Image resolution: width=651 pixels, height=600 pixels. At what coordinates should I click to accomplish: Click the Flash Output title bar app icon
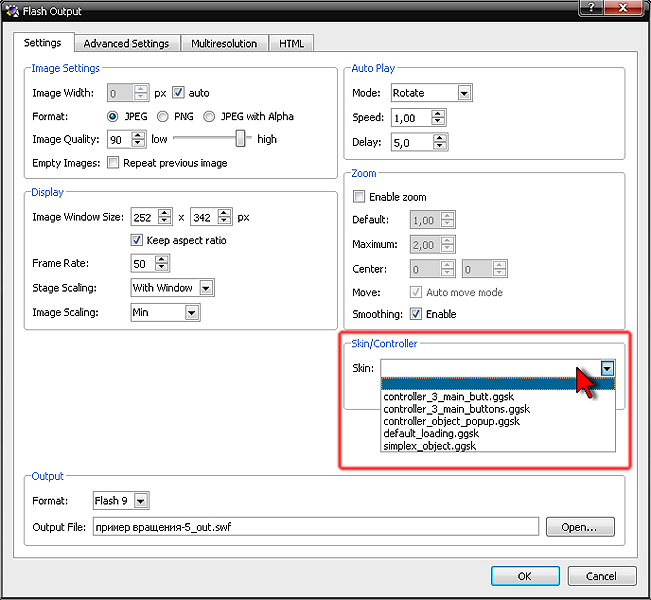pos(12,11)
